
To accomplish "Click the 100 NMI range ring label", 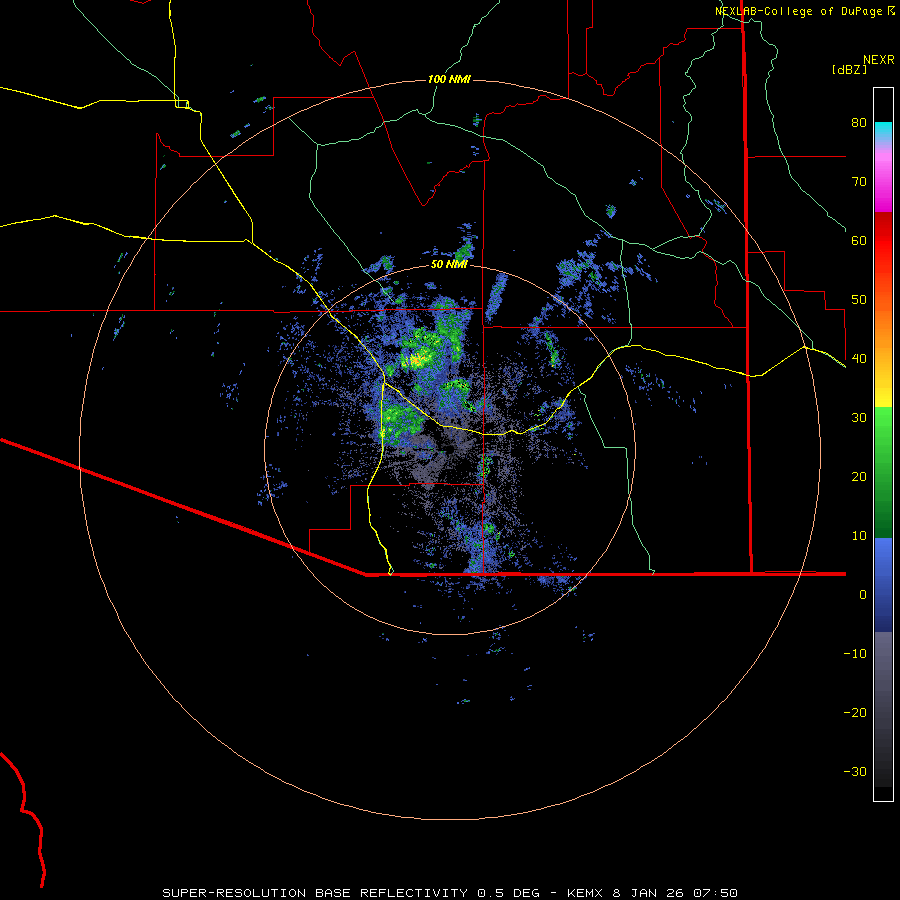I will 449,79.
